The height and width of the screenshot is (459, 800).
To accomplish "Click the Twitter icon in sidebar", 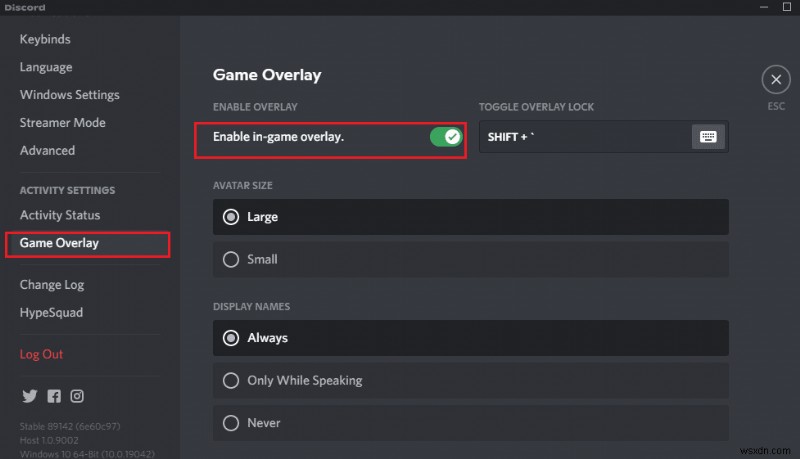I will pyautogui.click(x=29, y=396).
